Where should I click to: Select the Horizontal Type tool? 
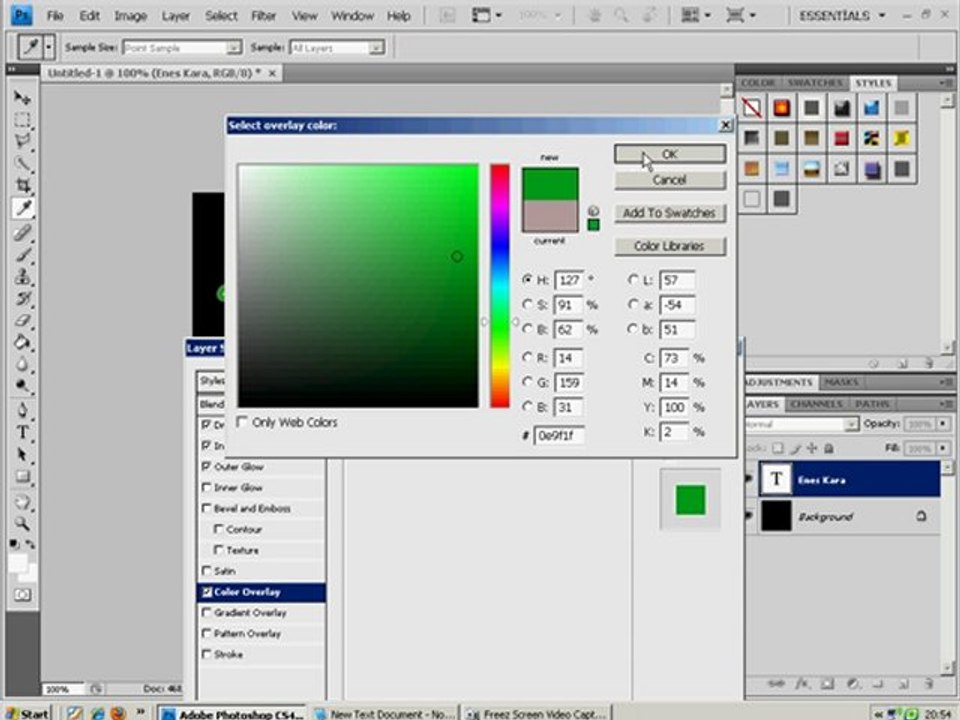pos(22,432)
